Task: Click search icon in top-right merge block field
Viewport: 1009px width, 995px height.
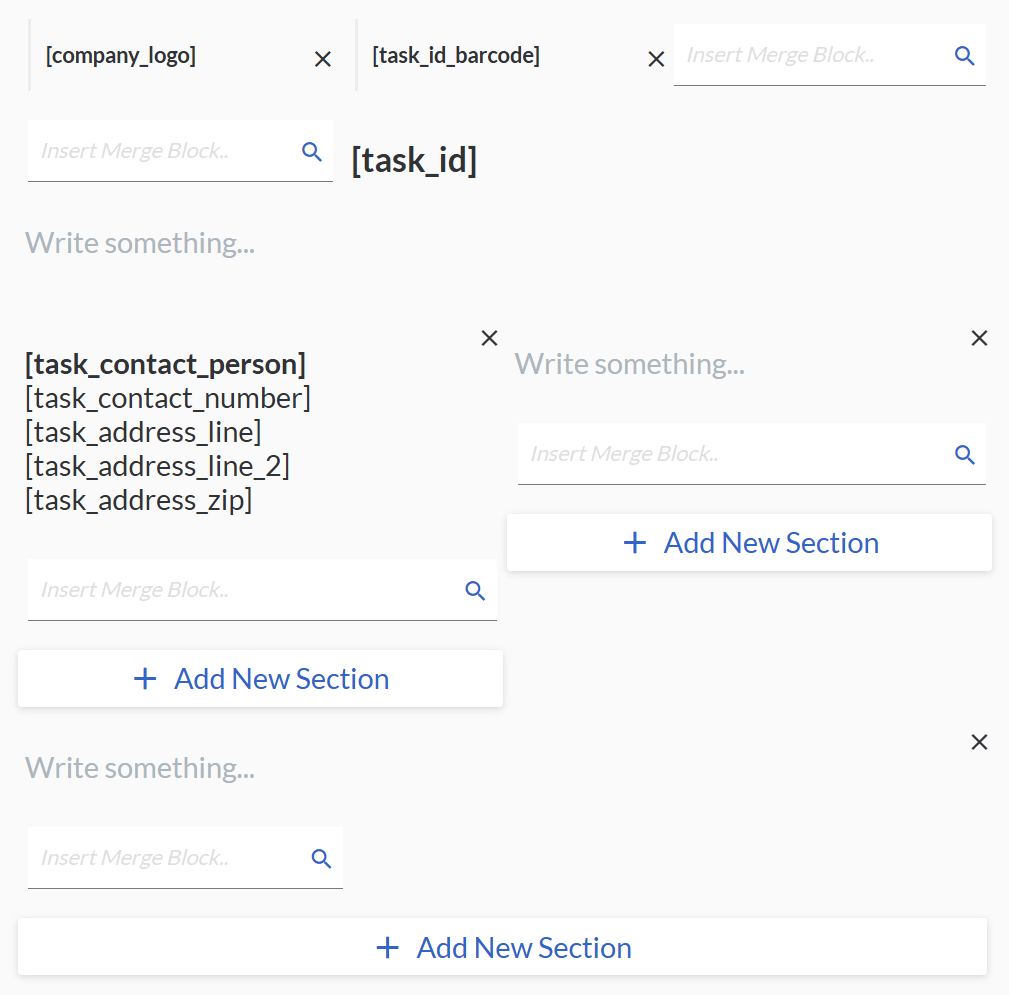Action: tap(964, 56)
